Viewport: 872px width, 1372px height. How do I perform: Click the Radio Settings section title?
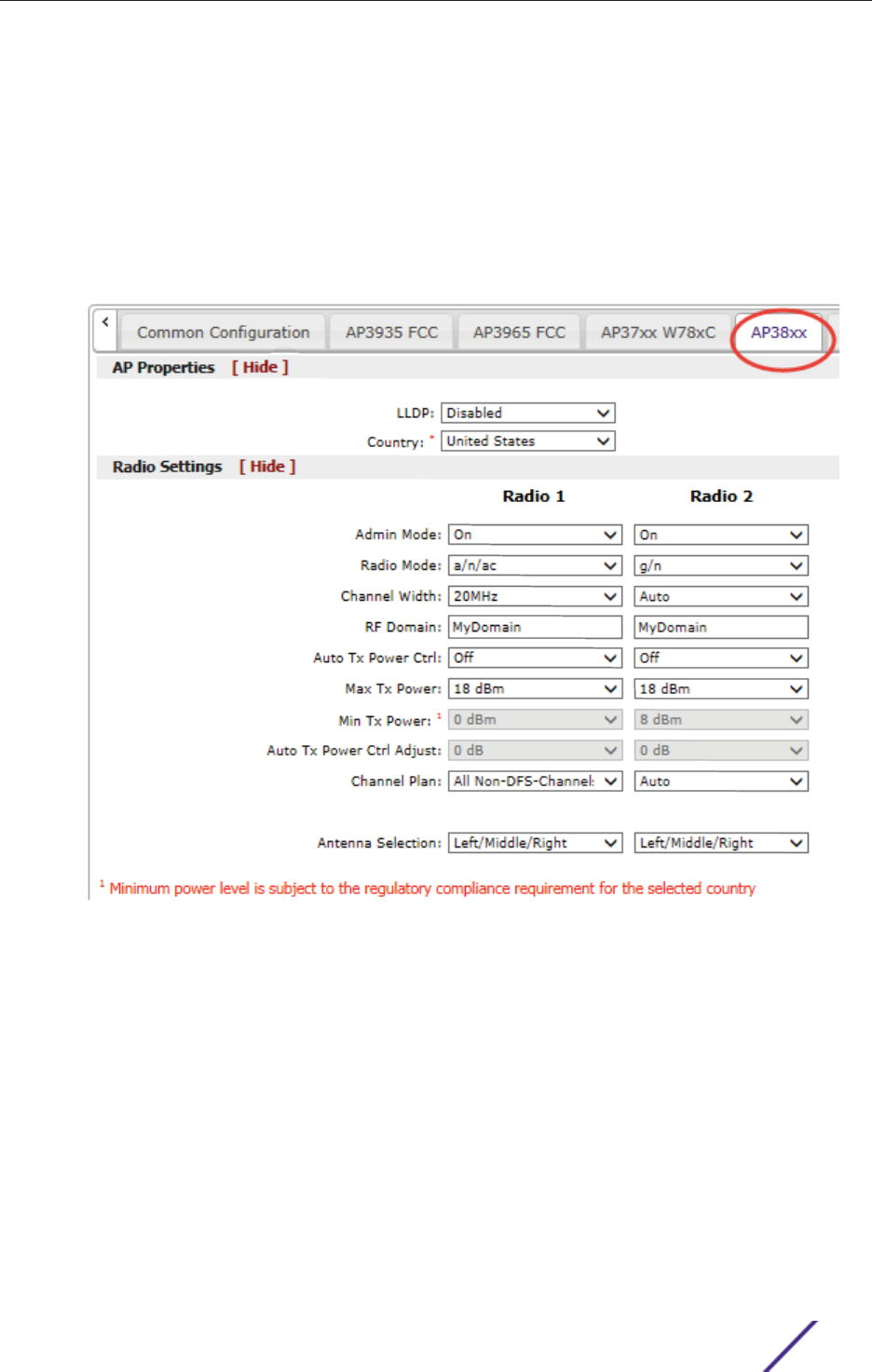coord(168,467)
